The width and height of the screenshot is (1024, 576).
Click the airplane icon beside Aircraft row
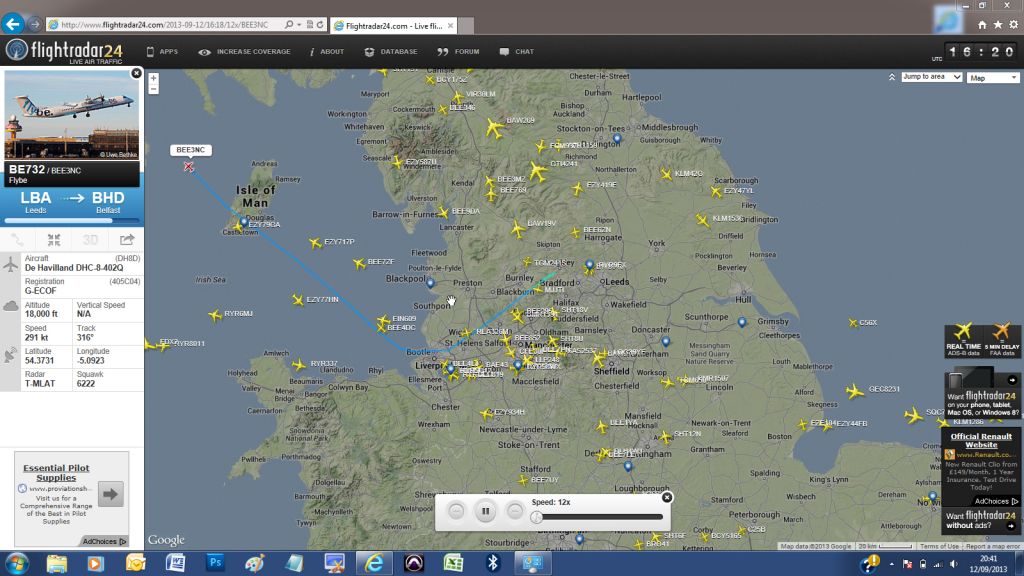10,264
